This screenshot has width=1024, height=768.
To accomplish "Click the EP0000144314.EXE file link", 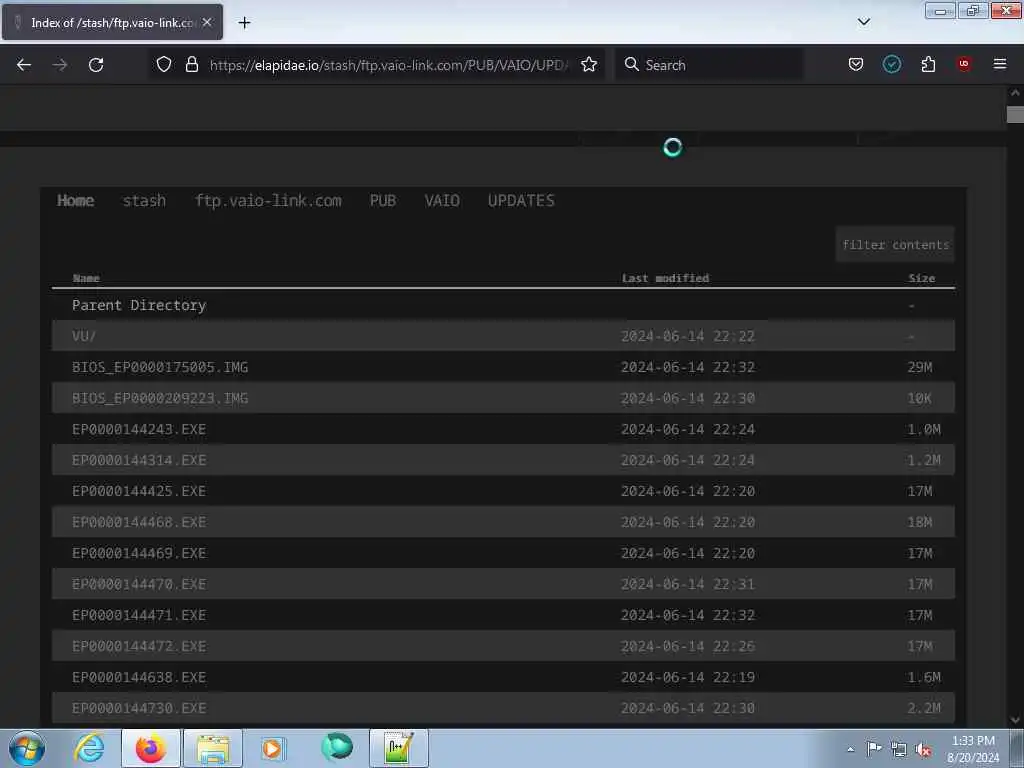I will [139, 460].
